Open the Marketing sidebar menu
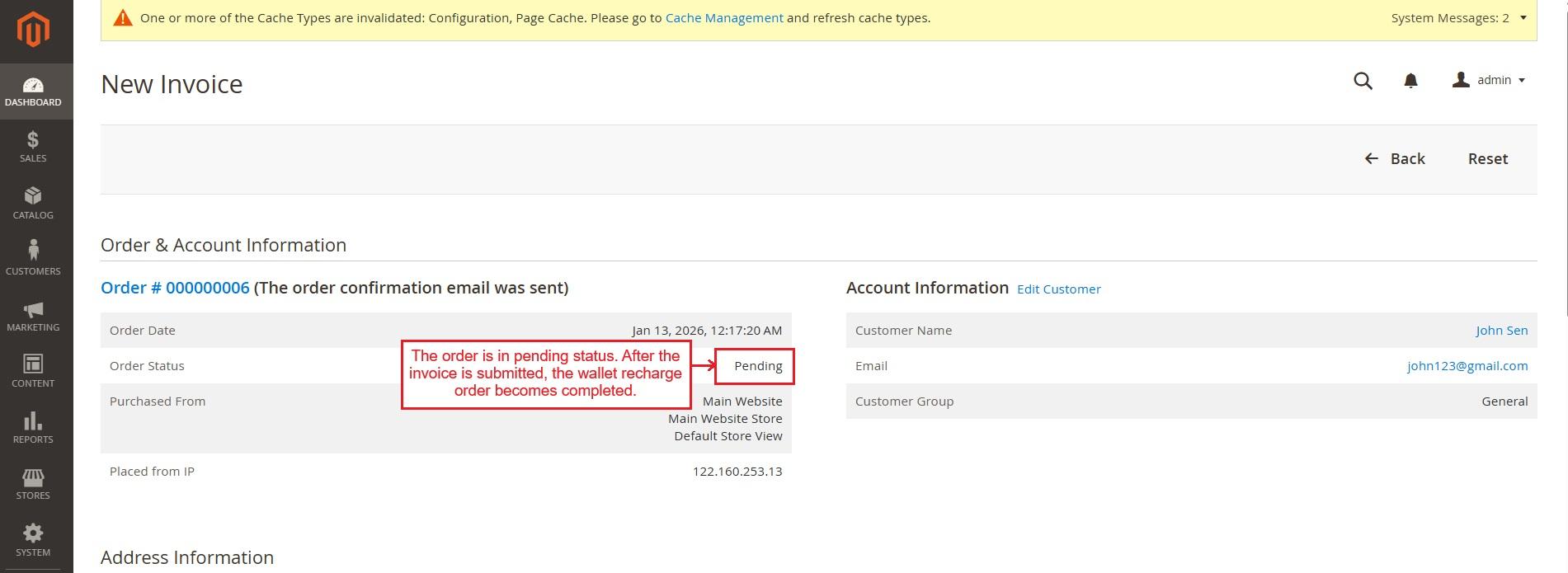 (x=33, y=316)
